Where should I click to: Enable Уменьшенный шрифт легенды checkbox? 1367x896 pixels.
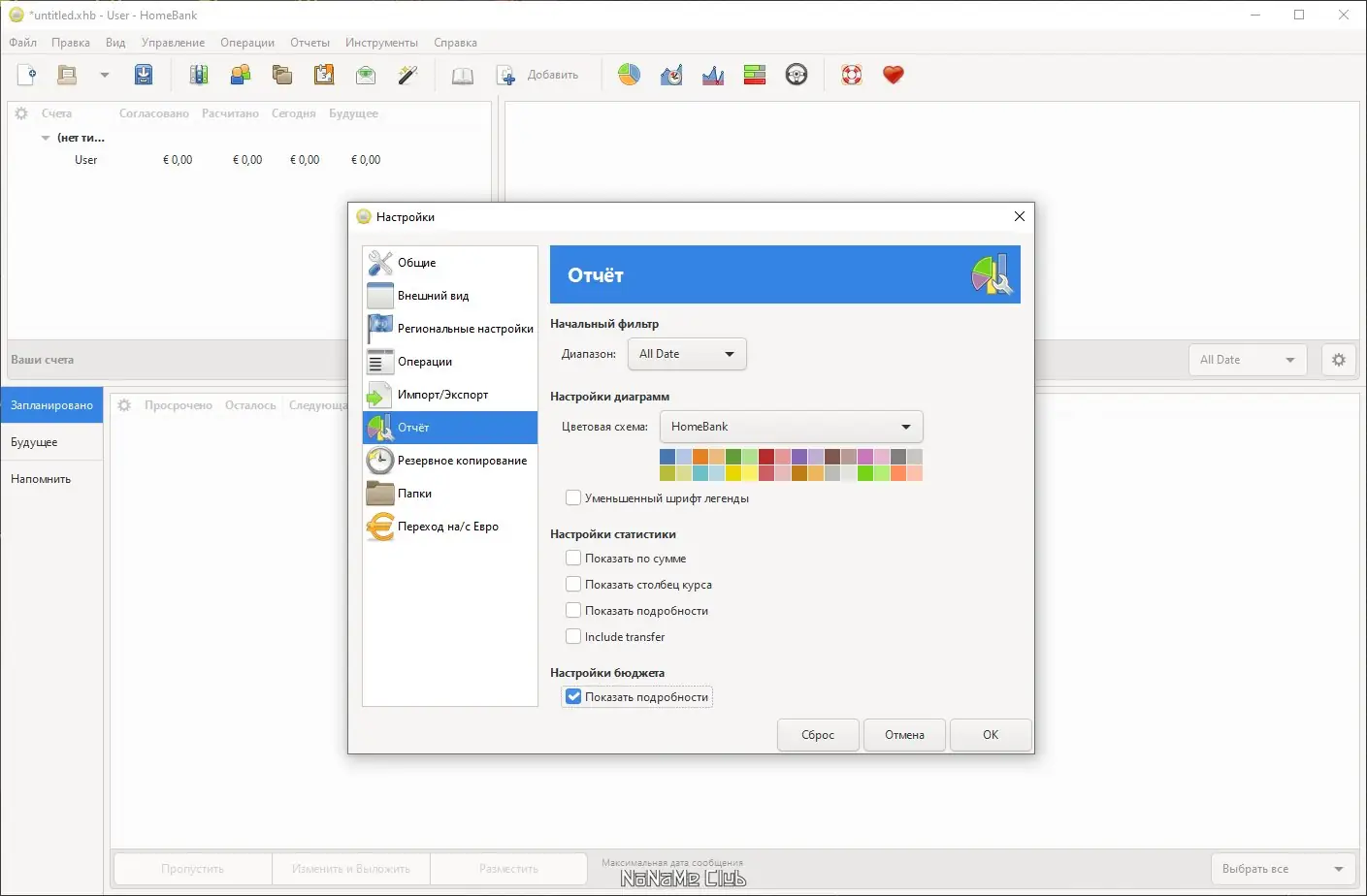click(x=573, y=497)
